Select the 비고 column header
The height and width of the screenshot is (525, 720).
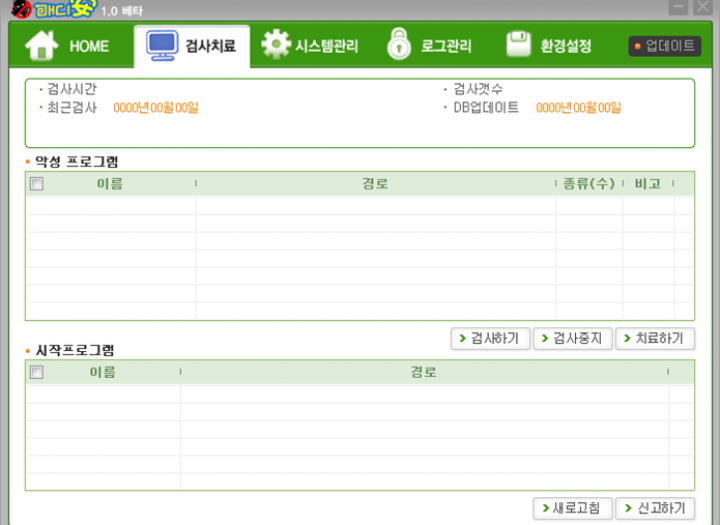[648, 184]
